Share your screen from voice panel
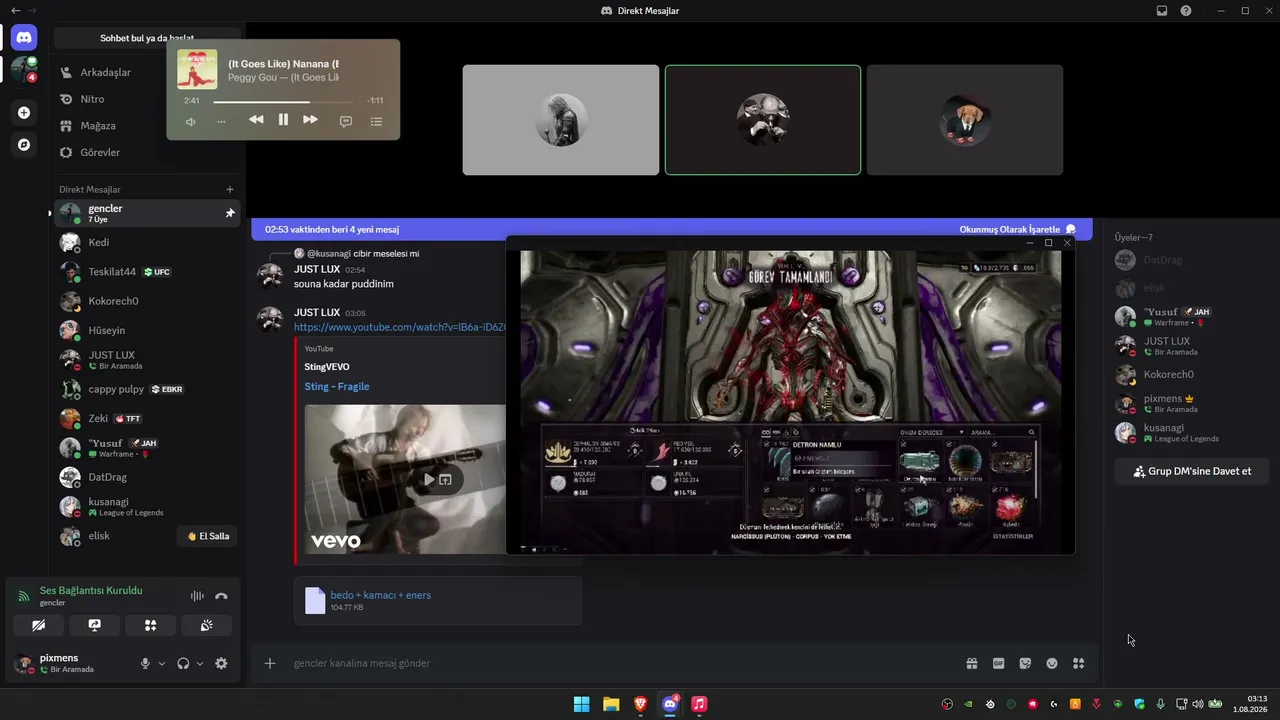Image resolution: width=1280 pixels, height=720 pixels. pyautogui.click(x=95, y=625)
